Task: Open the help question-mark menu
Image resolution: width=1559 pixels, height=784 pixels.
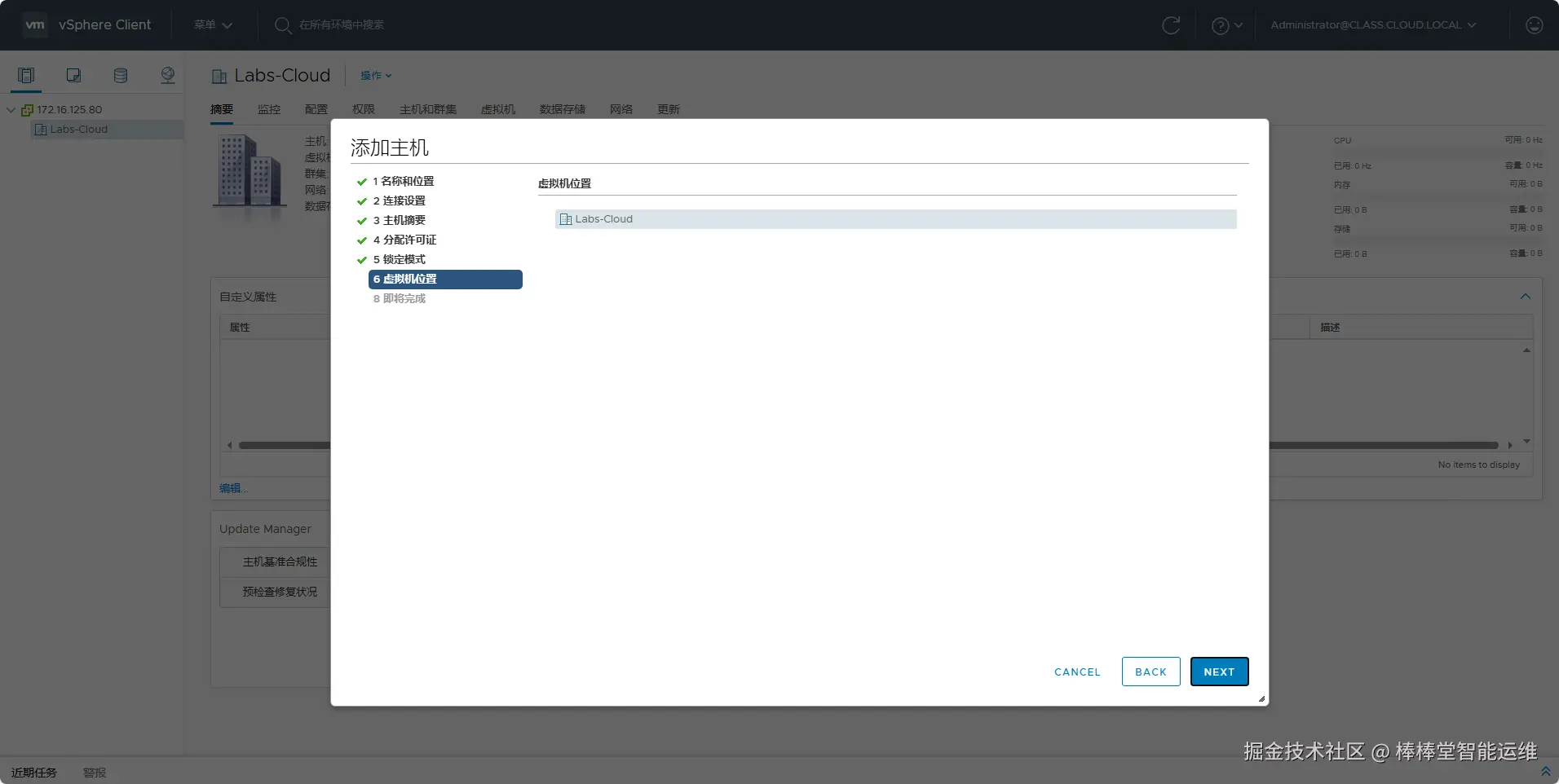Action: (x=1227, y=25)
